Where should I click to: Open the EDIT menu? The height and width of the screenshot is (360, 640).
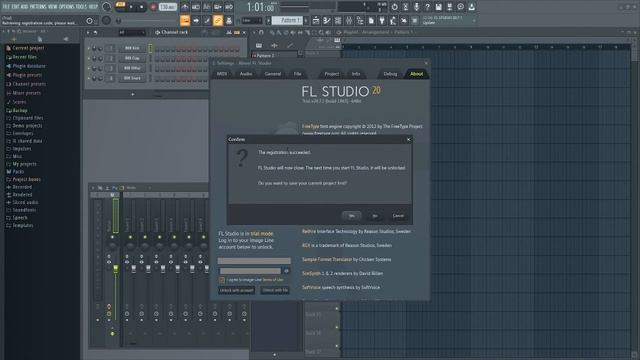(16, 7)
